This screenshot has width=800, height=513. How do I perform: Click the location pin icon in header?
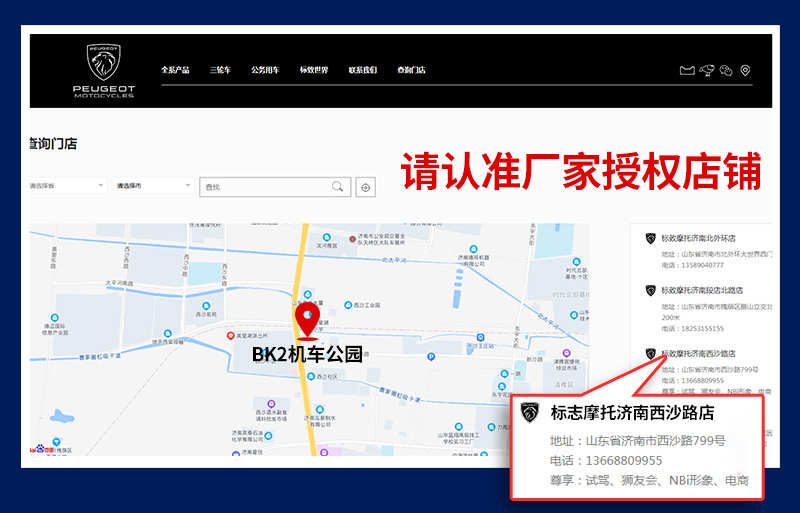click(x=745, y=70)
